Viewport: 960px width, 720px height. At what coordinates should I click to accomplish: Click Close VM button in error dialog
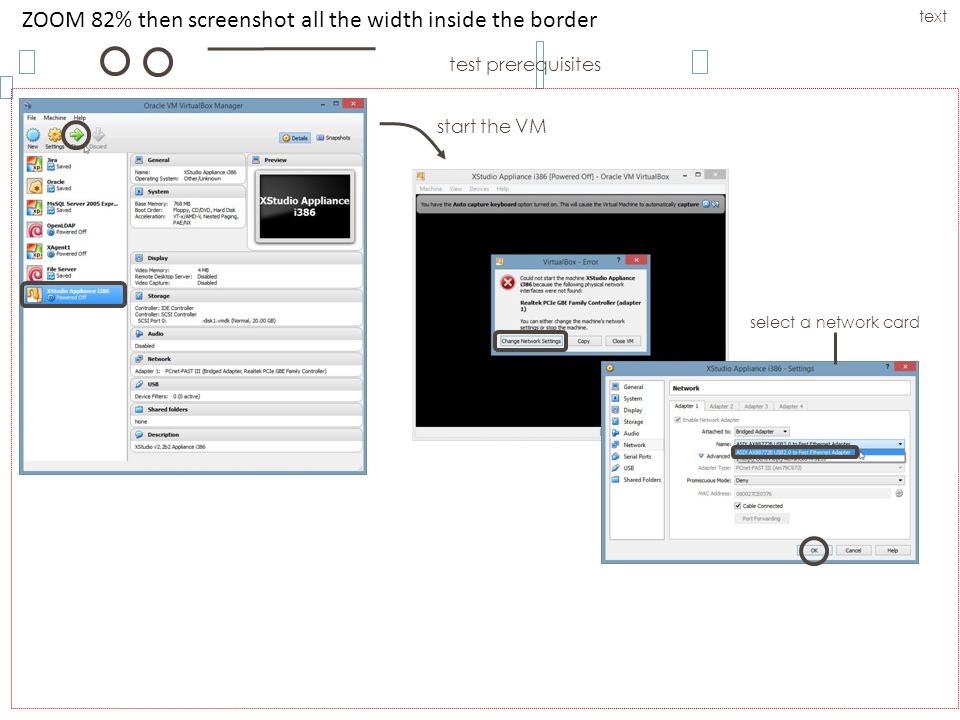[623, 341]
